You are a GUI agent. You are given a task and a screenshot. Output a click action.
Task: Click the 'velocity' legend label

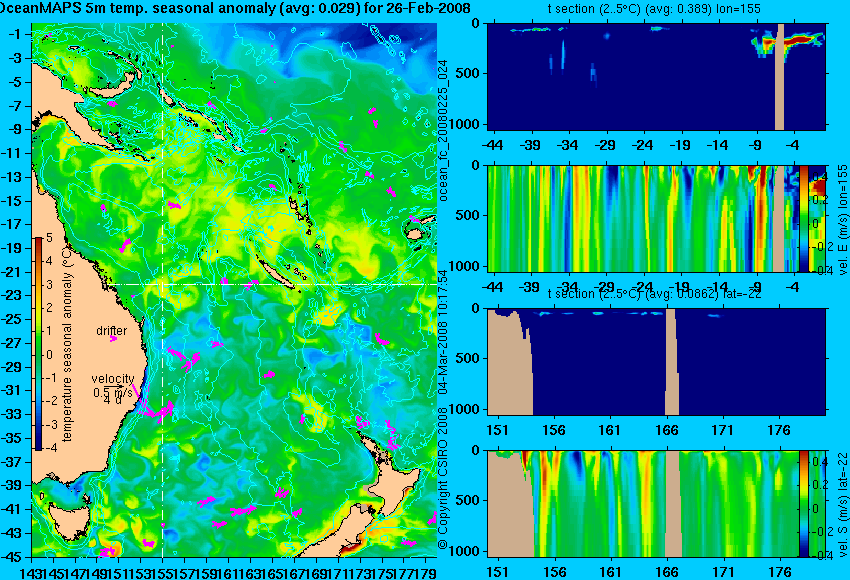[113, 379]
